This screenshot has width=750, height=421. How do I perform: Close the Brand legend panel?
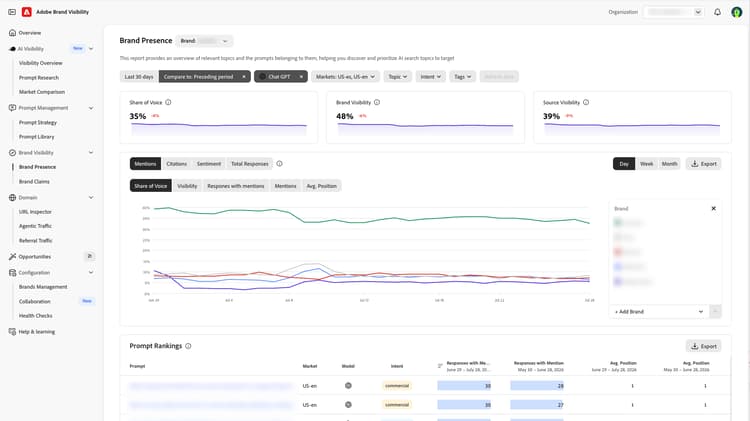[714, 208]
